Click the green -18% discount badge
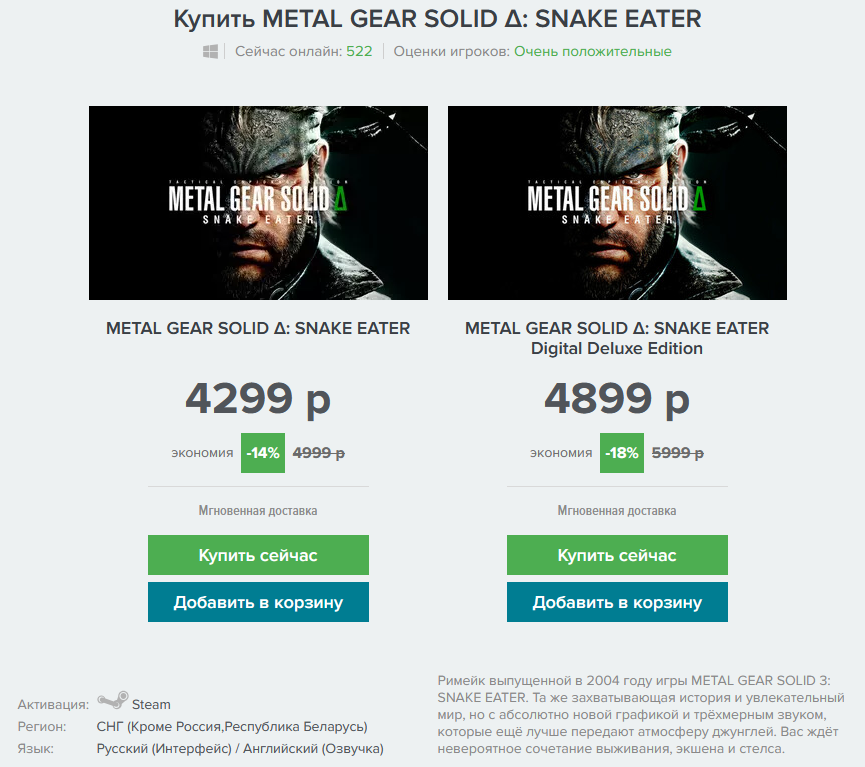Viewport: 865px width, 767px height. pos(622,453)
